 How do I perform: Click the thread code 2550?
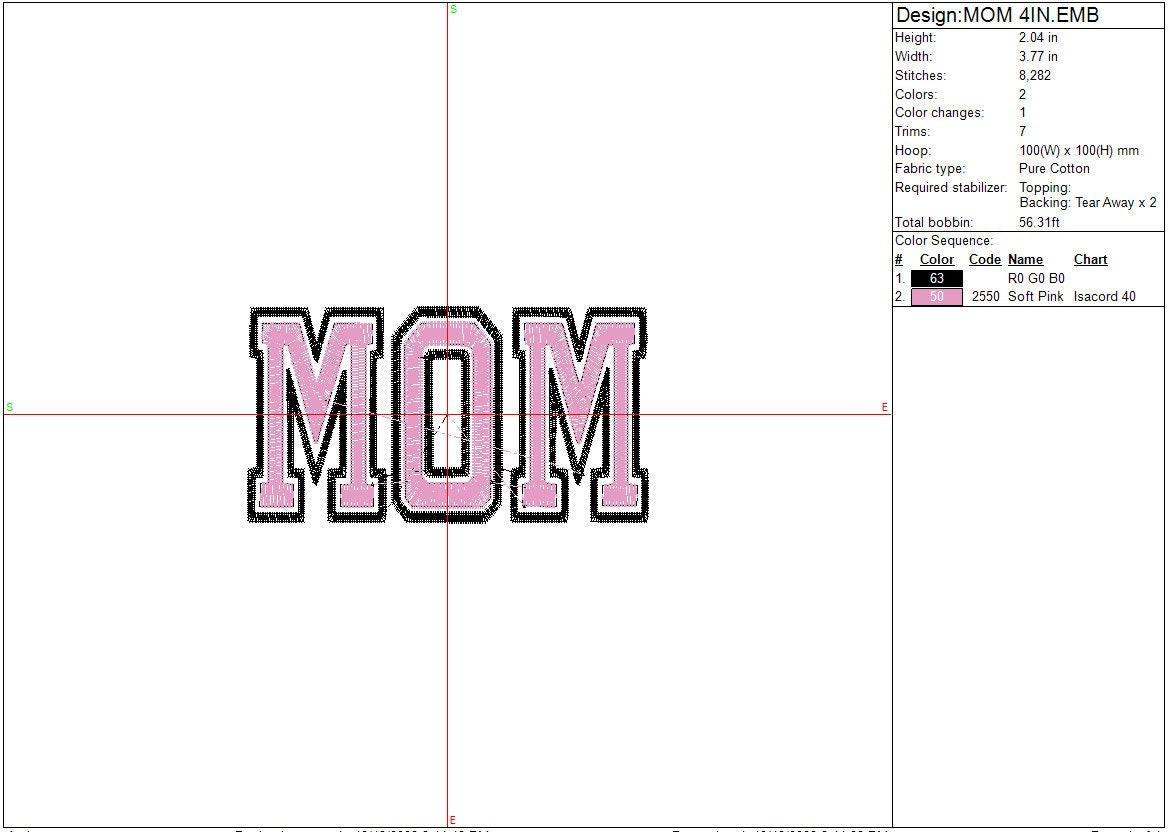[985, 297]
